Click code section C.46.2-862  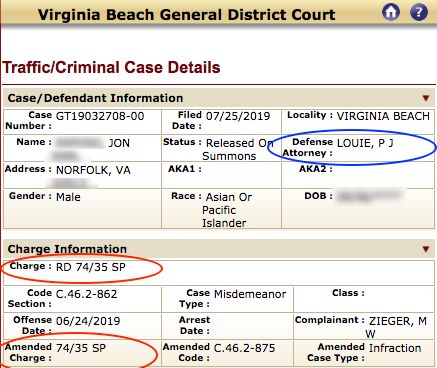tap(87, 294)
